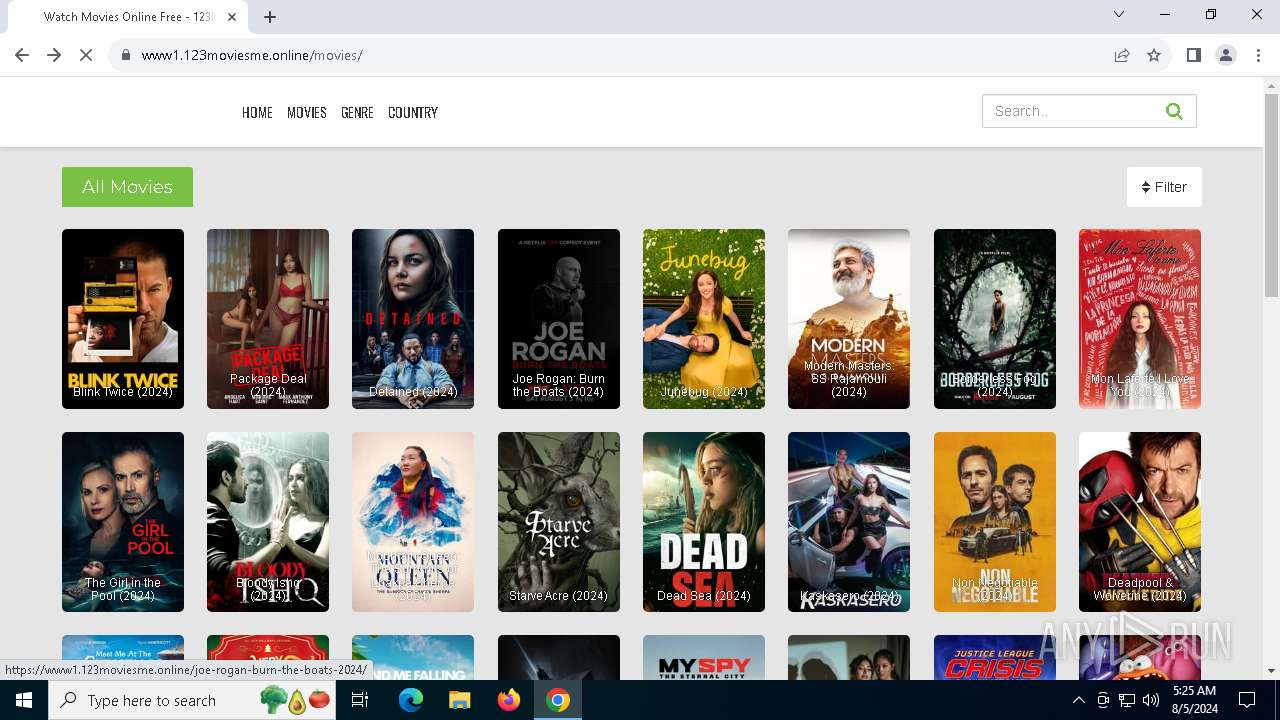Screen dimensions: 1280x720
Task: Open network status in system tray
Action: [1127, 700]
